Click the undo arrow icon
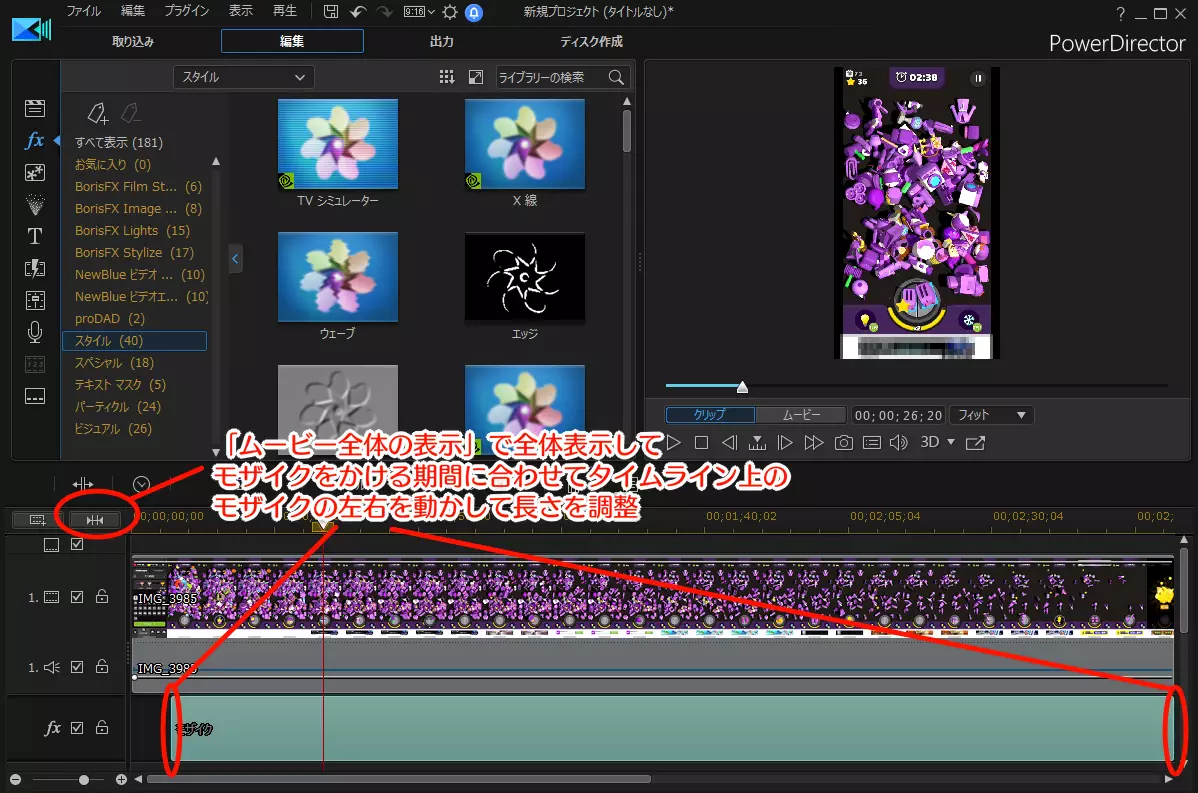Image resolution: width=1198 pixels, height=793 pixels. [x=358, y=12]
